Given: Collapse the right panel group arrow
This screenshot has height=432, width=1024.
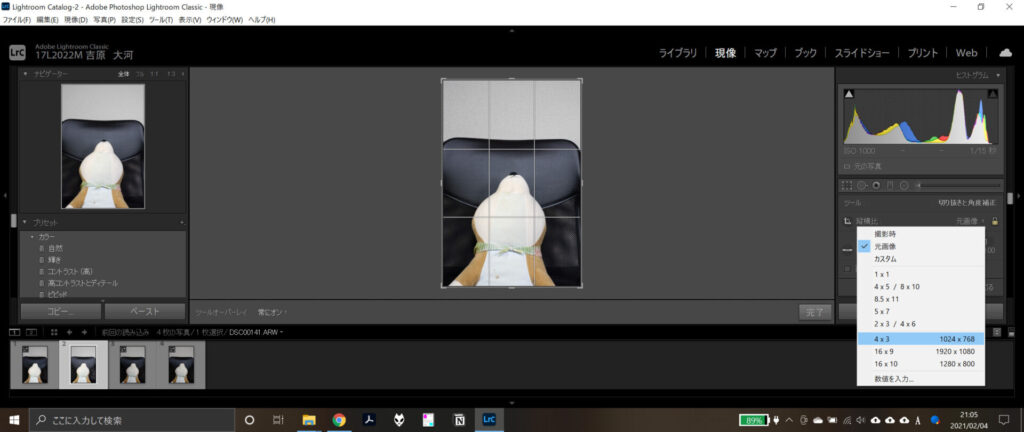Looking at the screenshot, I should [1019, 195].
